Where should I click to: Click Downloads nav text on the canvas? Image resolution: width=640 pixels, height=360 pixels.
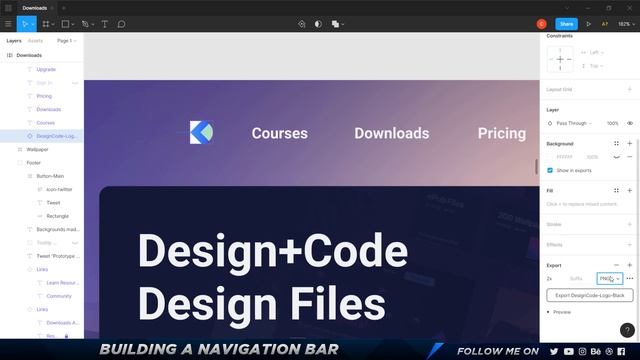pyautogui.click(x=391, y=133)
